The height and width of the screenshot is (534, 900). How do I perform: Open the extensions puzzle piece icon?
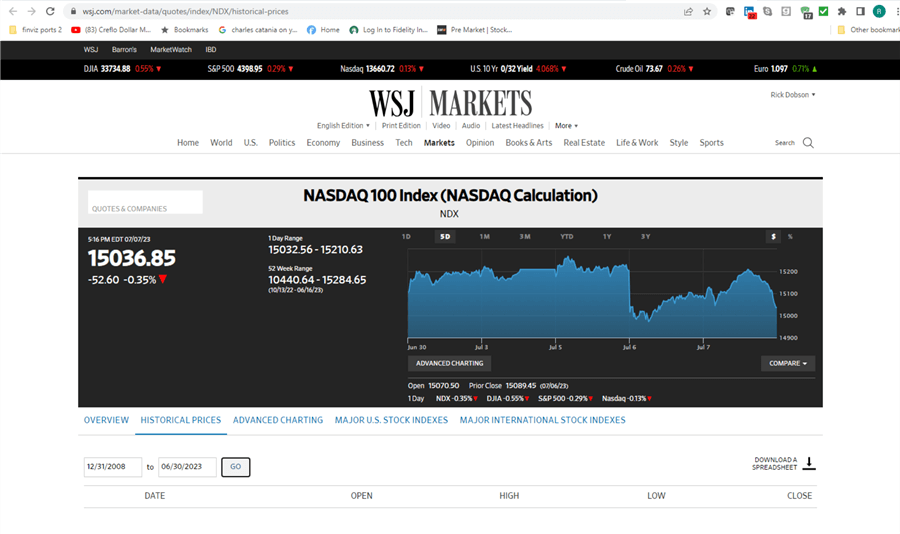tap(841, 11)
